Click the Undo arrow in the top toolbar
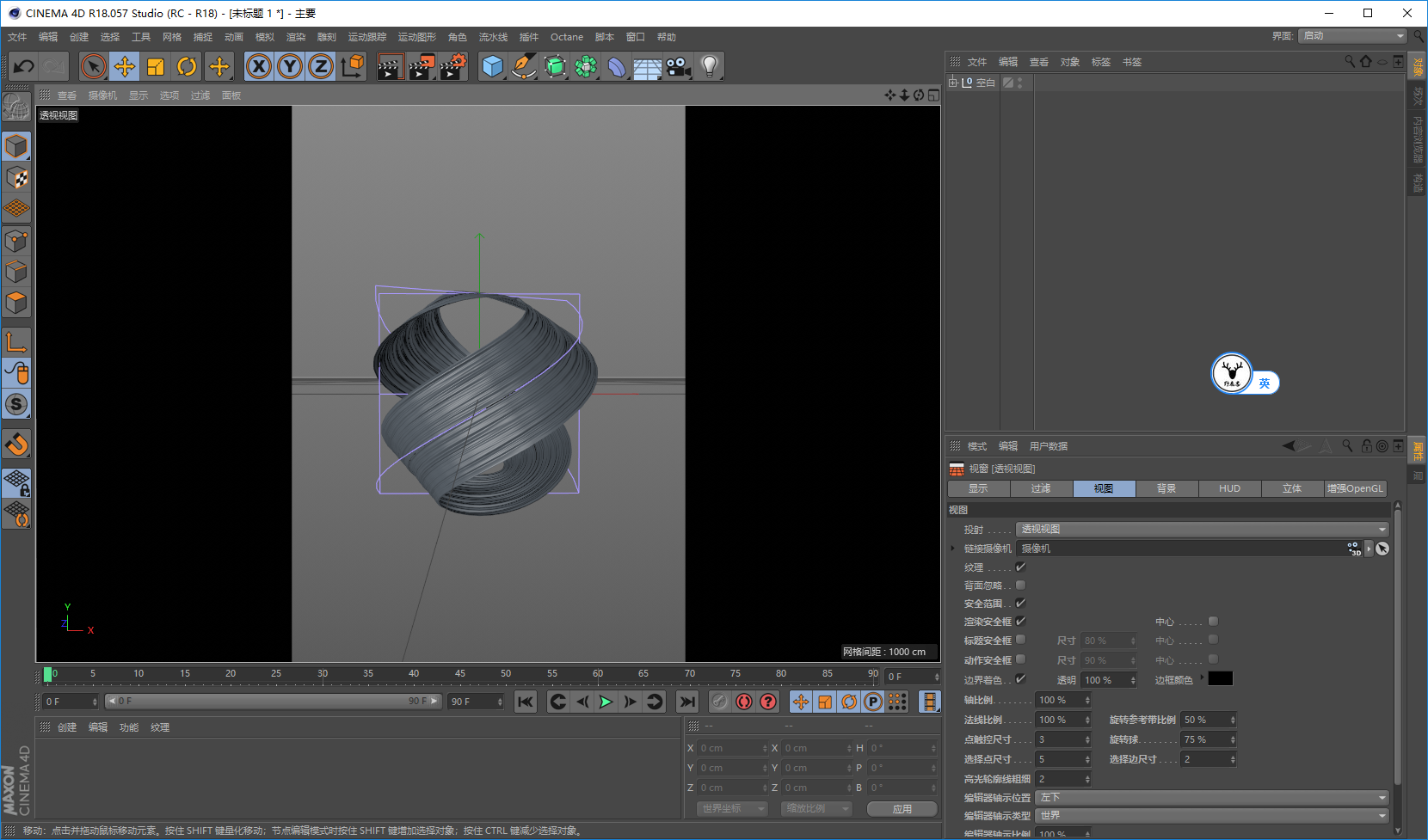 click(24, 66)
